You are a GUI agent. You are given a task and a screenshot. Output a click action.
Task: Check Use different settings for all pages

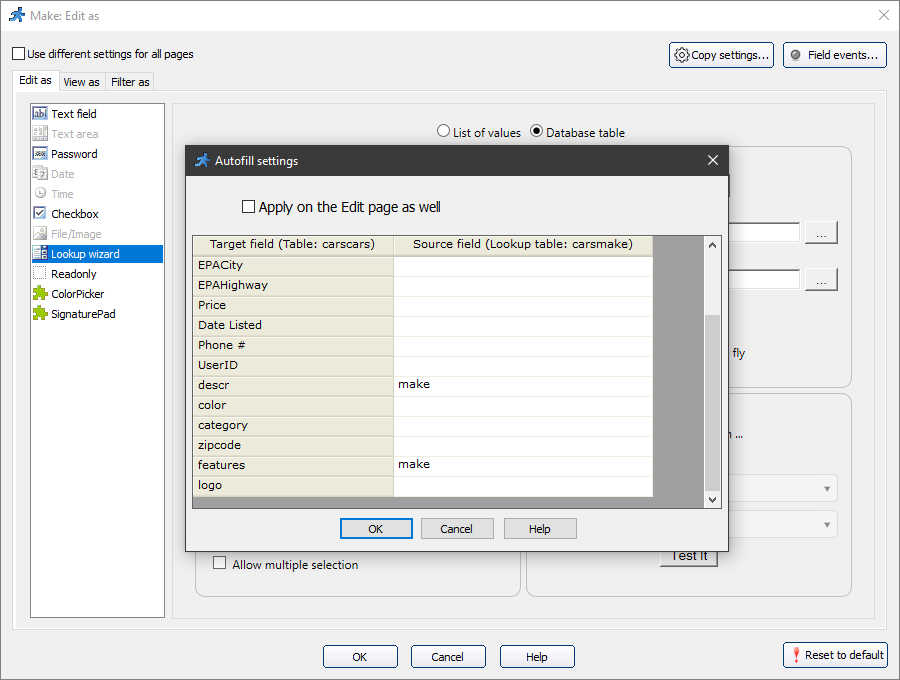16,53
